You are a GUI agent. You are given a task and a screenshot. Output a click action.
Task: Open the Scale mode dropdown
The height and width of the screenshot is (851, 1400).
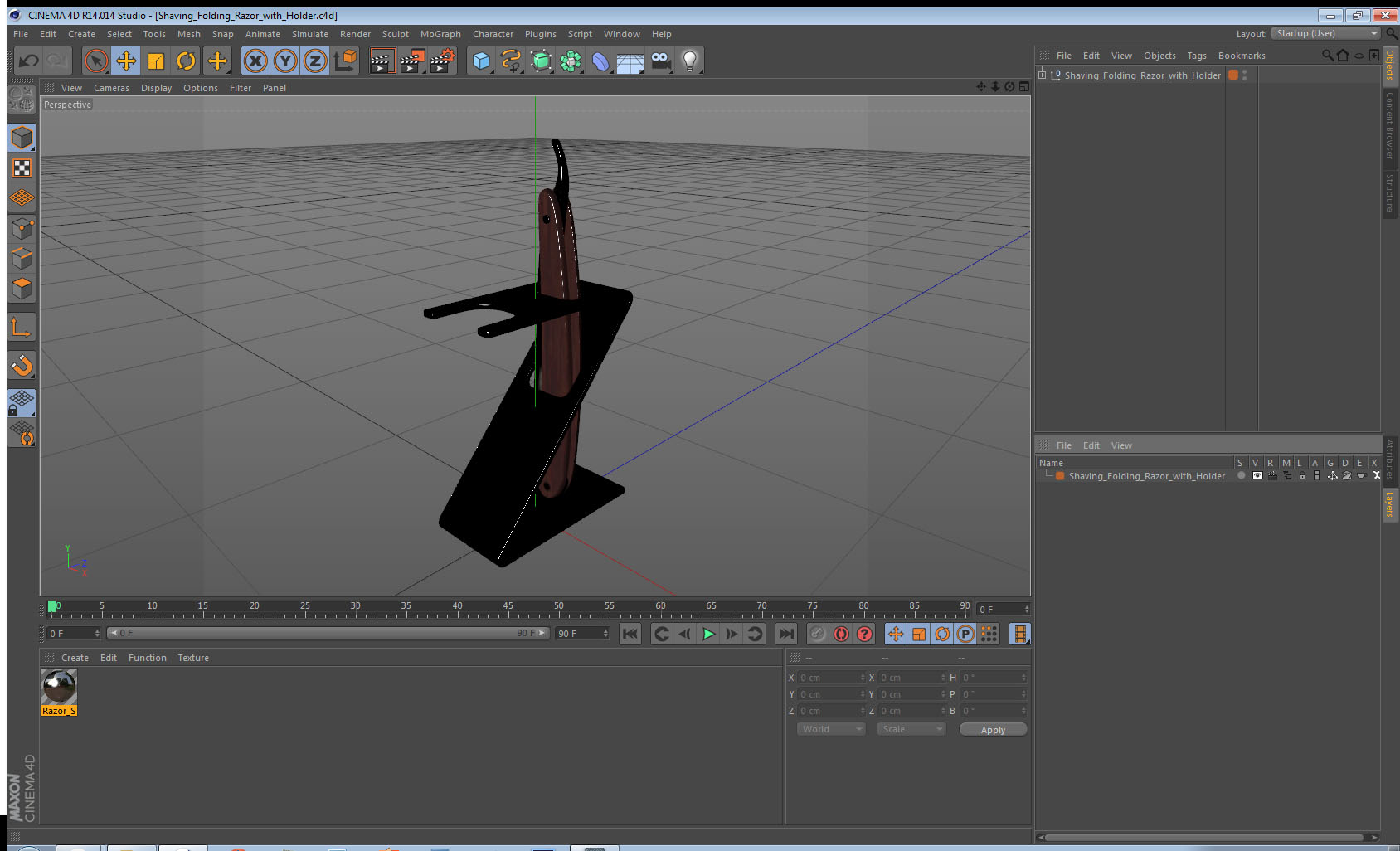[911, 729]
